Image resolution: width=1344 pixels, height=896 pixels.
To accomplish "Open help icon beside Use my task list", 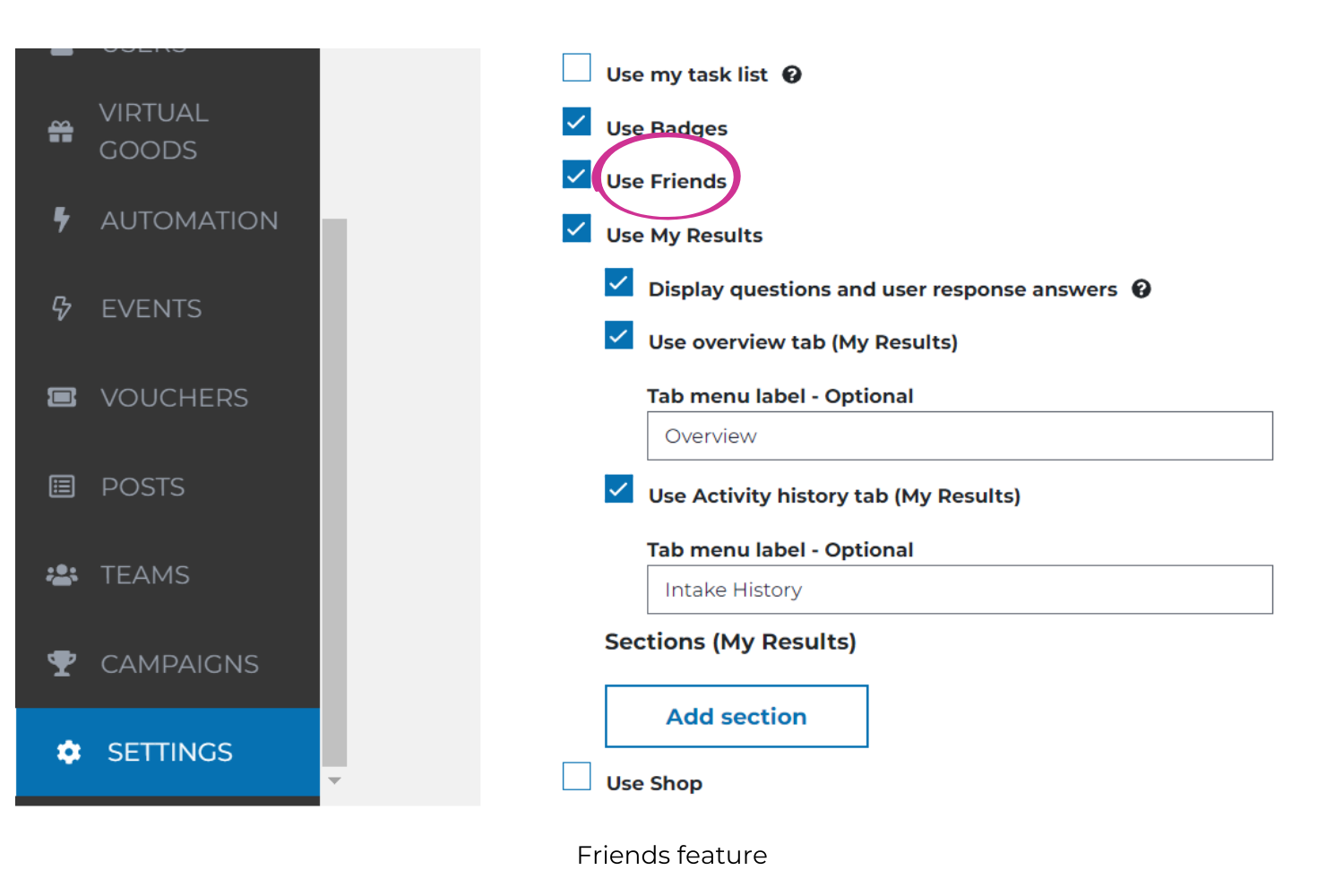I will point(792,74).
